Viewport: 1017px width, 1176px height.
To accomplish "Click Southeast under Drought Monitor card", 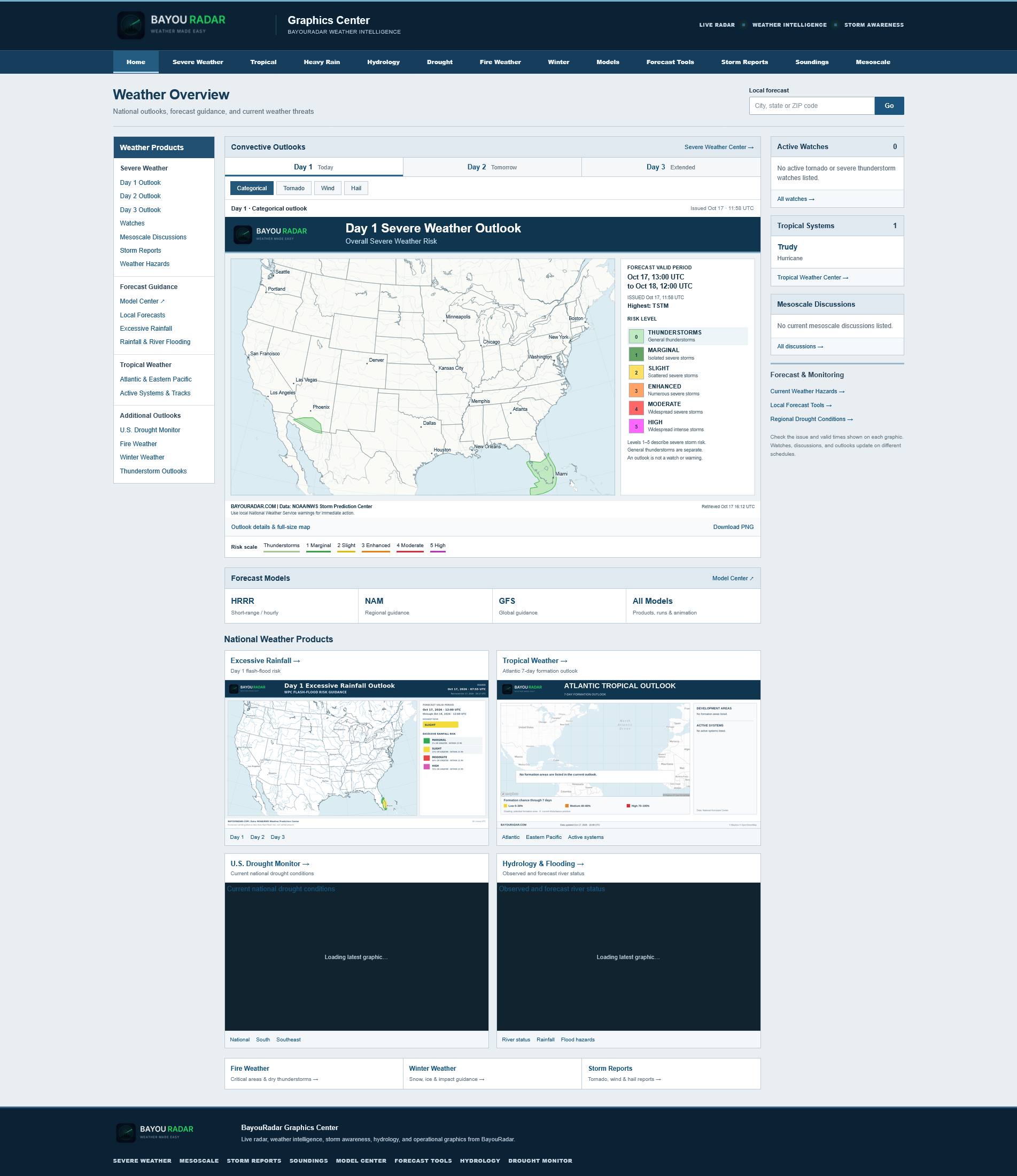I will [x=289, y=1040].
